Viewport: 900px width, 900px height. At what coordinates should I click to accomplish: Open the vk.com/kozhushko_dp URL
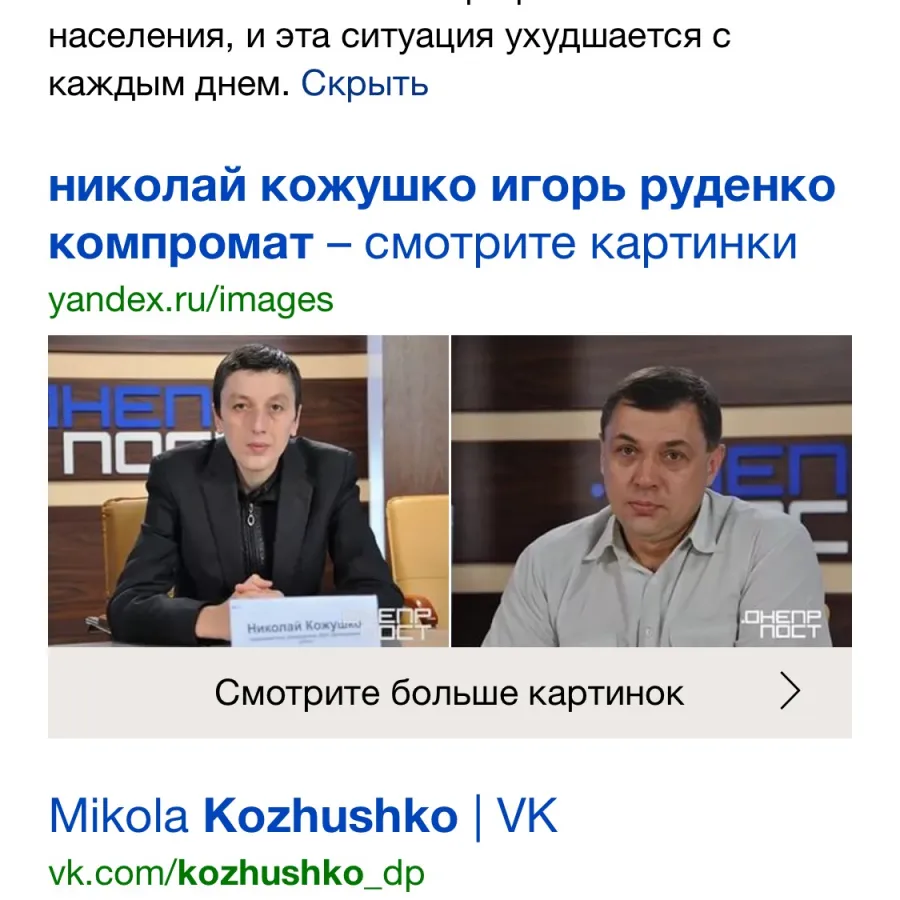(236, 873)
